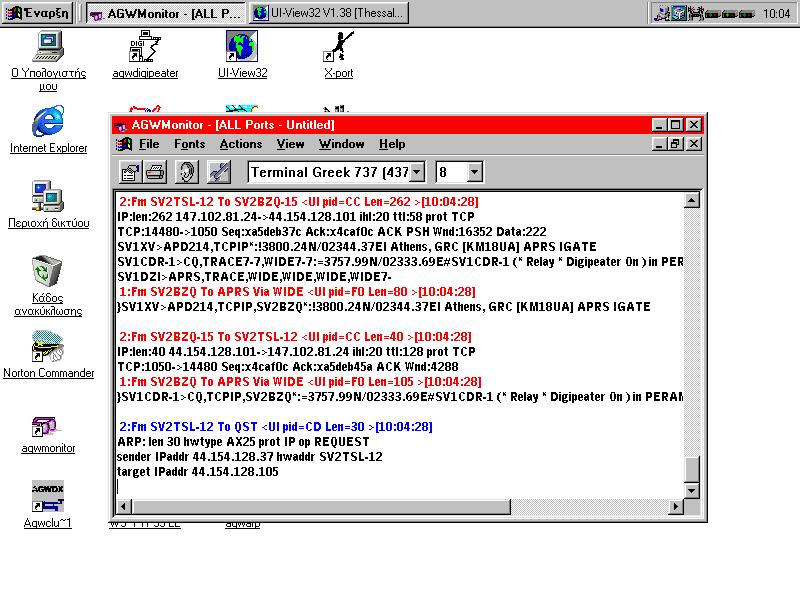Click the 'SV1DZI>APRS,TRACE,WIDE' line
This screenshot has height=600, width=800.
(254, 277)
